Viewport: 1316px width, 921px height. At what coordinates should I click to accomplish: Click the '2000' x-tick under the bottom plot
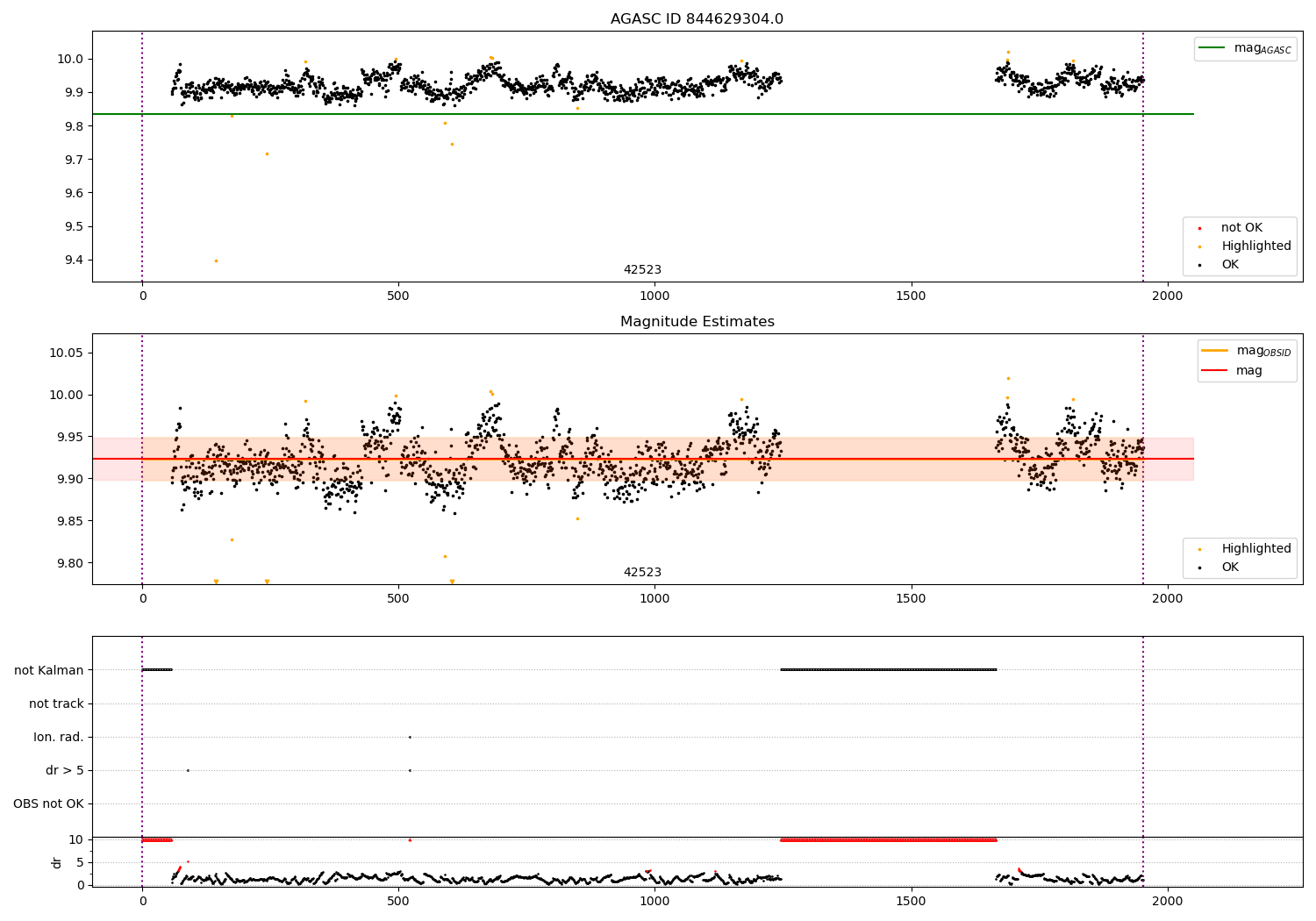coord(1167,902)
